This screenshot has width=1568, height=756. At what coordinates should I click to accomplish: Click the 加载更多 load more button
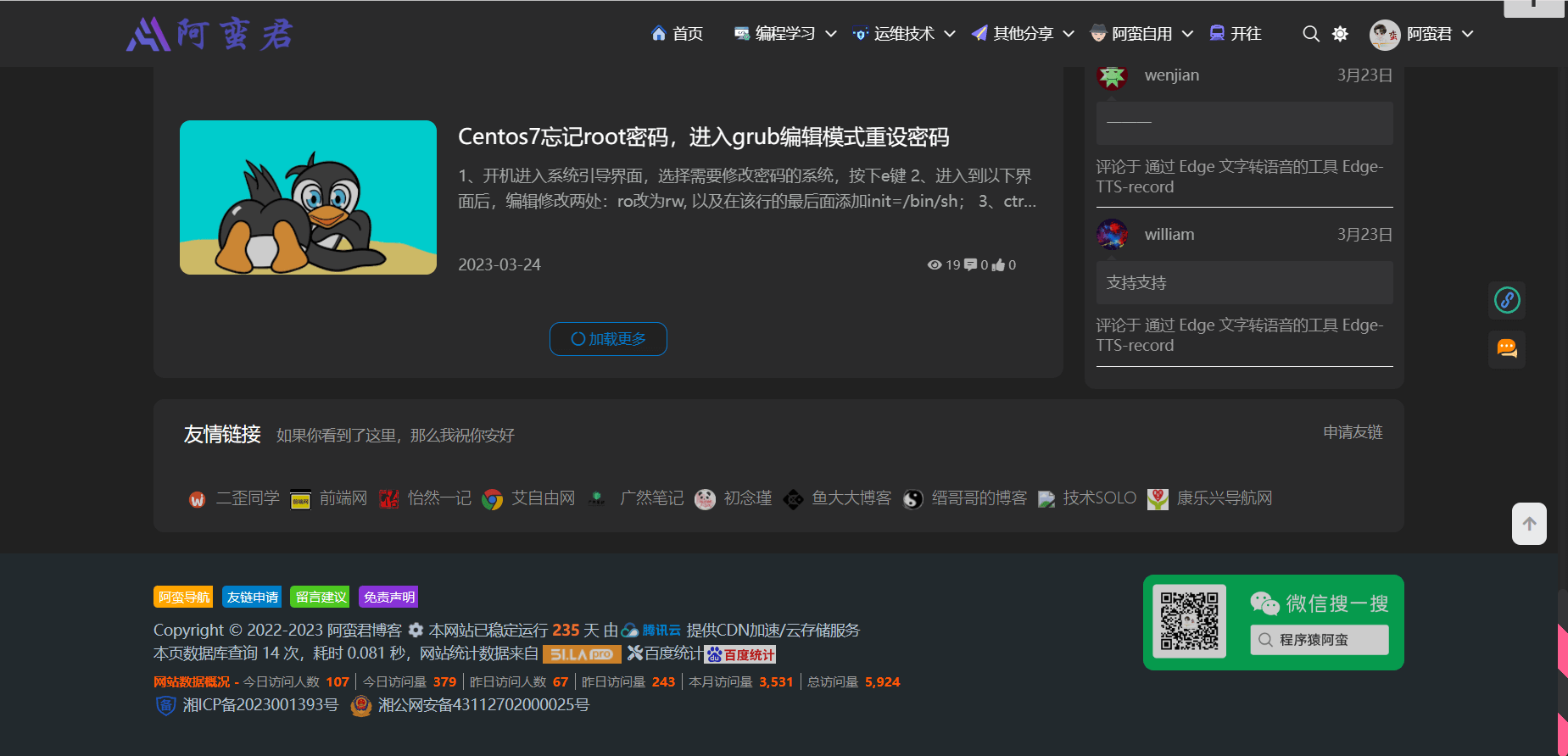click(608, 339)
